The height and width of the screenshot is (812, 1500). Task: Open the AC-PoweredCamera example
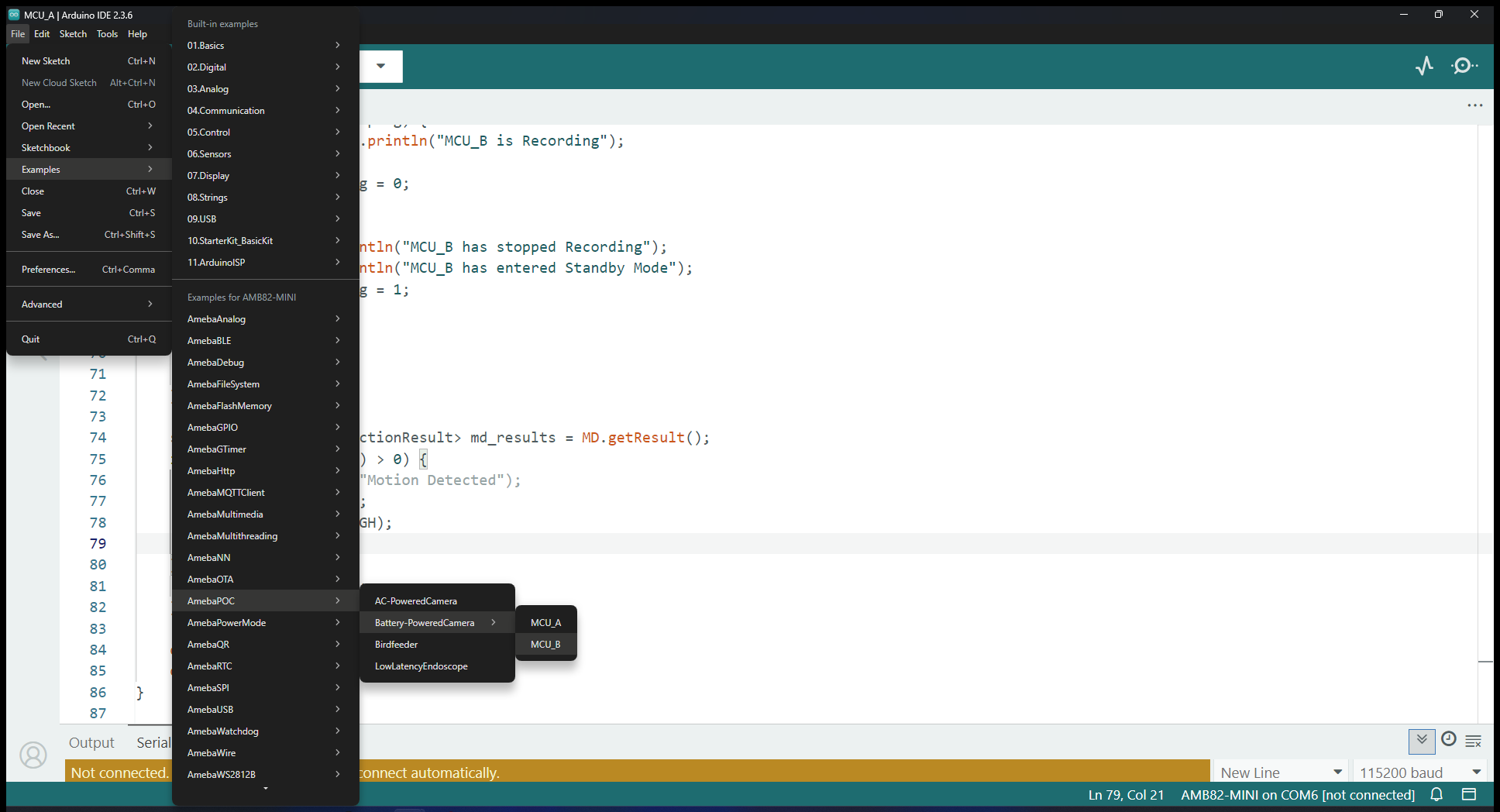(416, 601)
